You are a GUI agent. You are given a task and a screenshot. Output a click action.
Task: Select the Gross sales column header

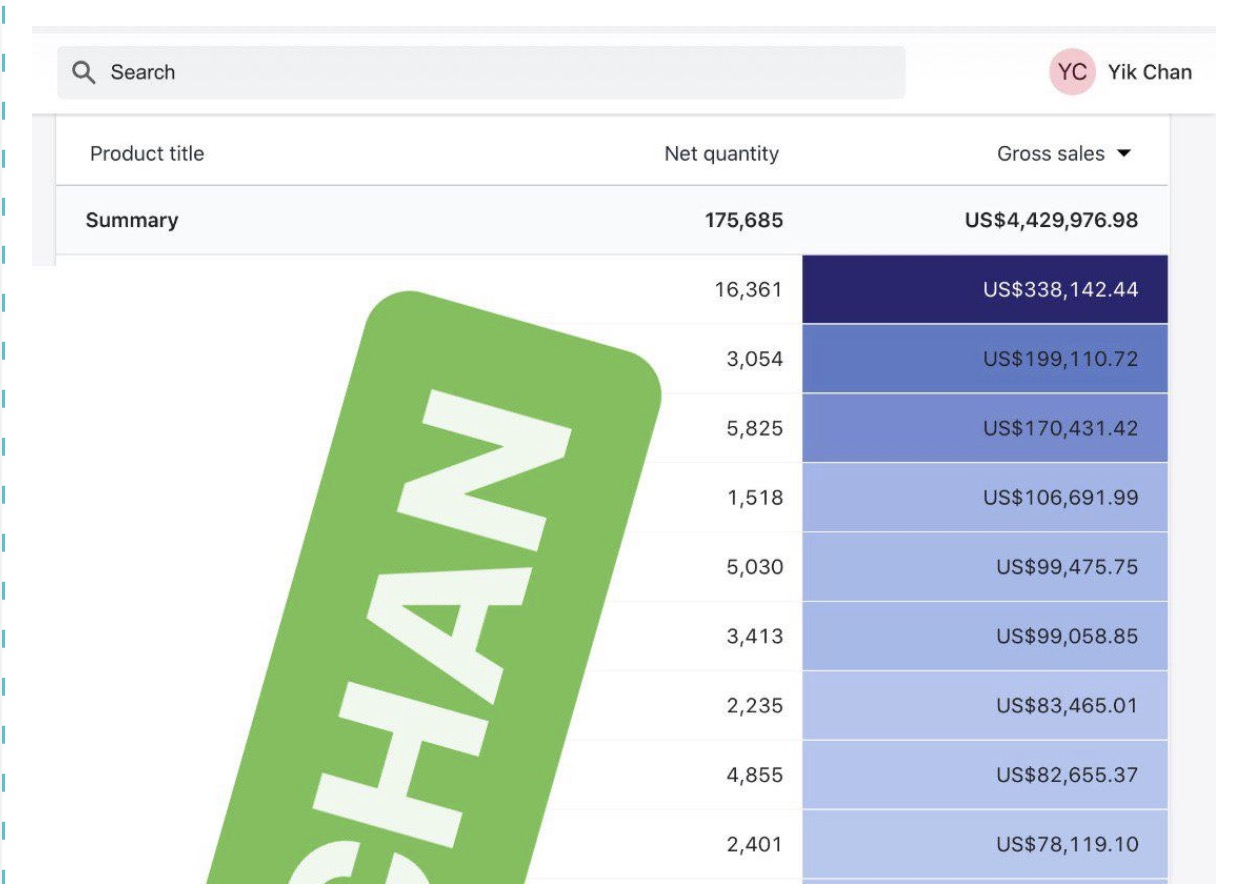[1050, 154]
